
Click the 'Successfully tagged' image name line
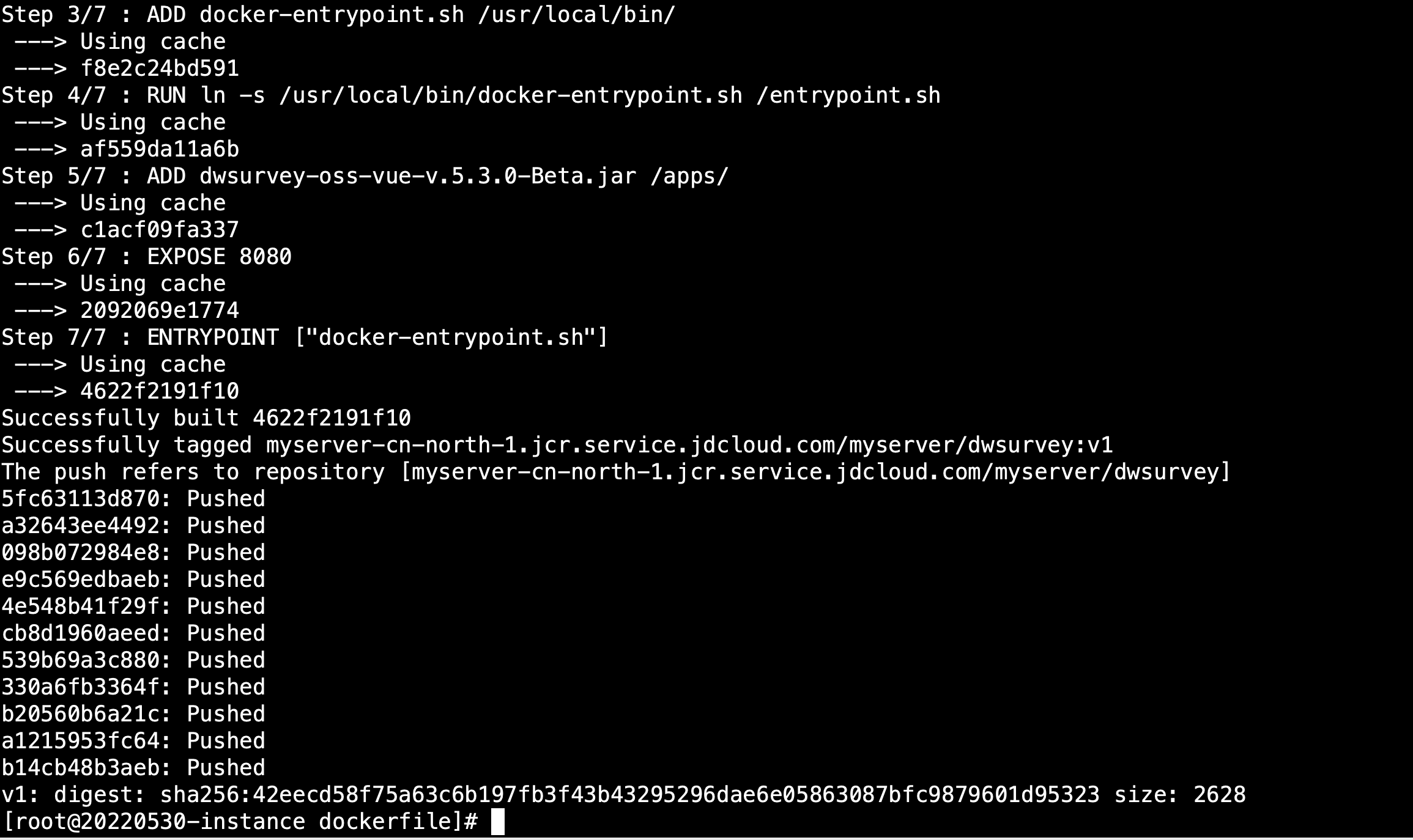pos(557,445)
